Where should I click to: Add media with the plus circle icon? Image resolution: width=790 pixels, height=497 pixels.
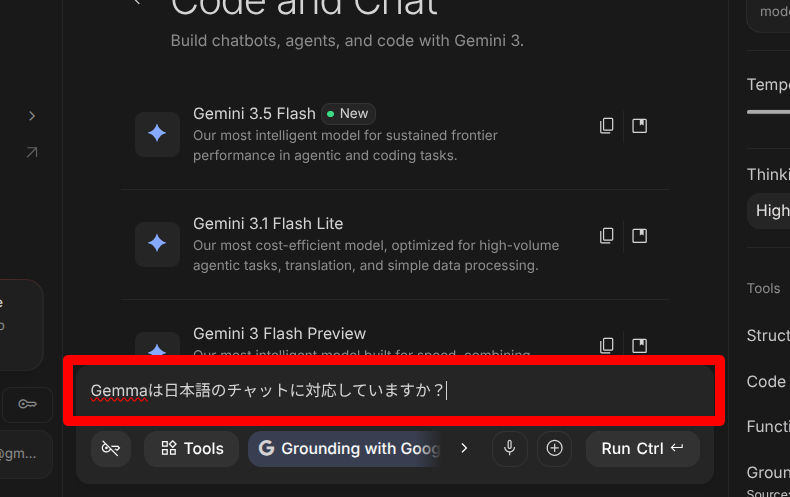click(554, 448)
